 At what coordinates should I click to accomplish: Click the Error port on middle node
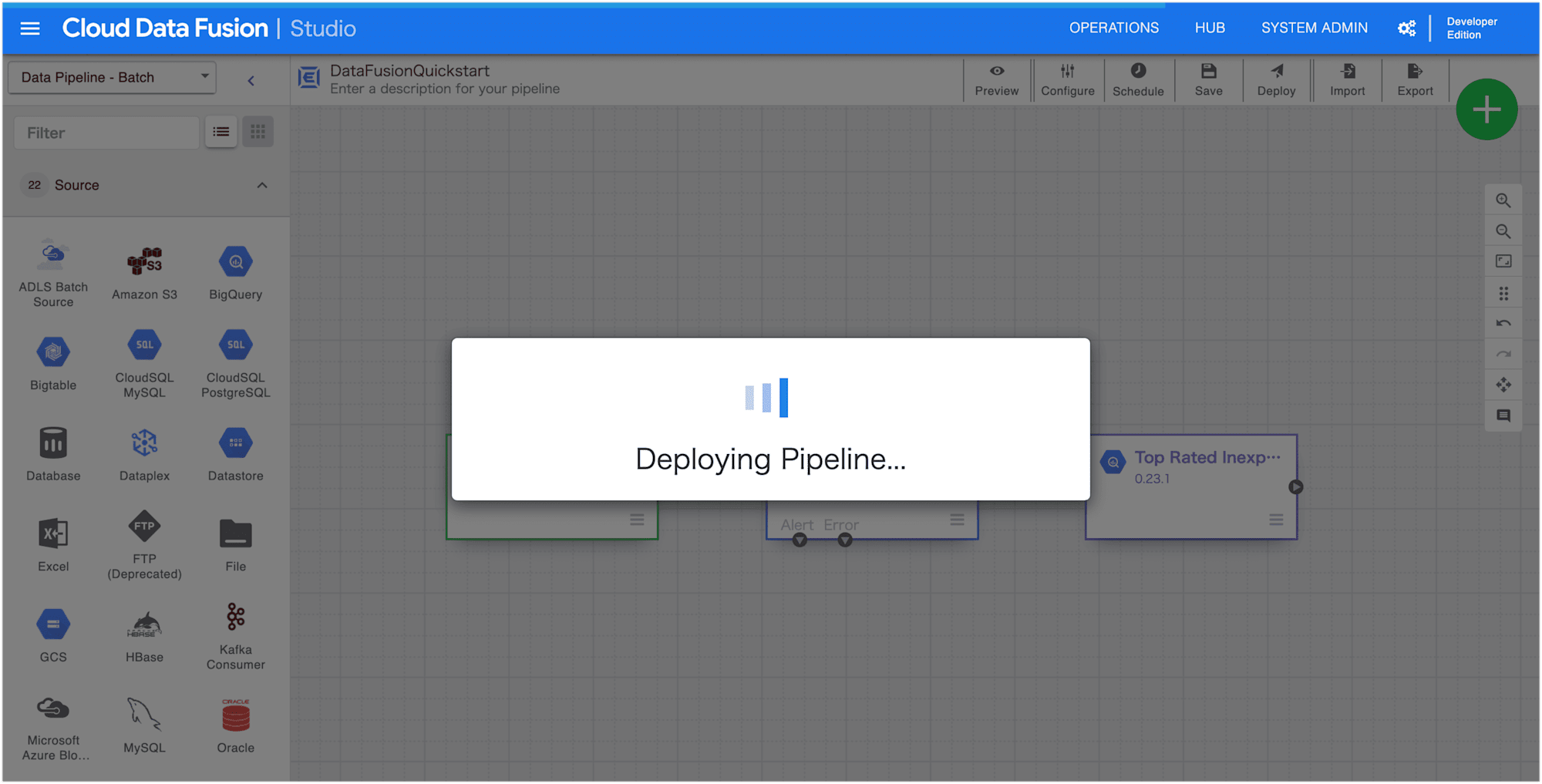pyautogui.click(x=845, y=540)
